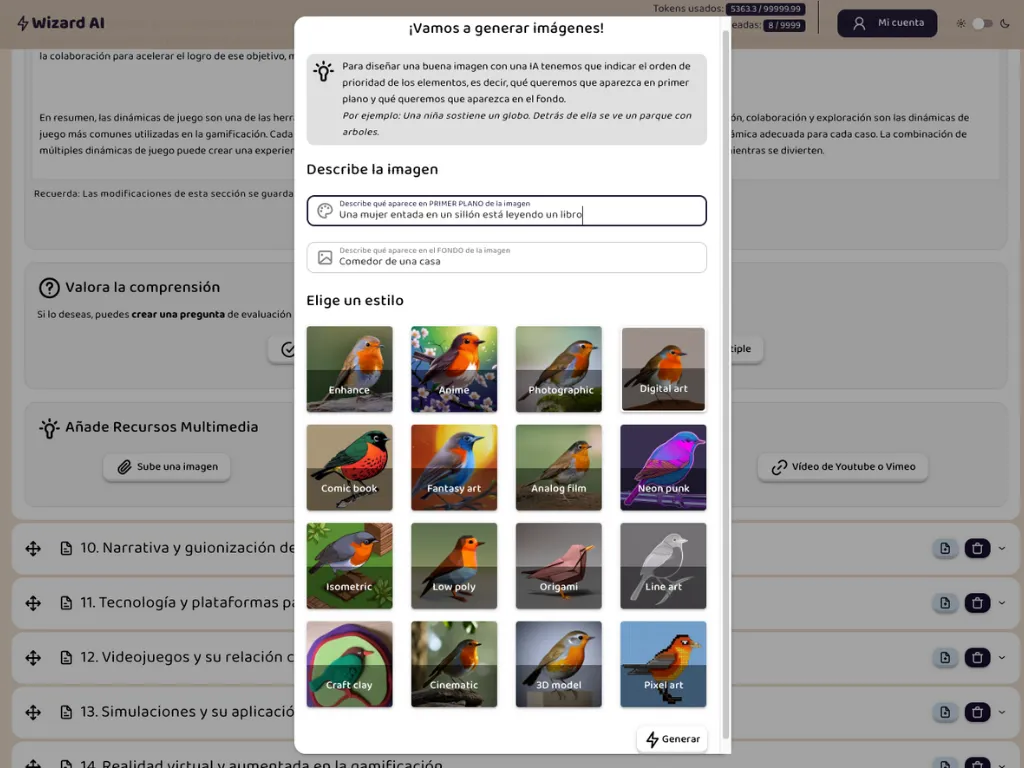Delete section 10 with trash icon

point(977,549)
